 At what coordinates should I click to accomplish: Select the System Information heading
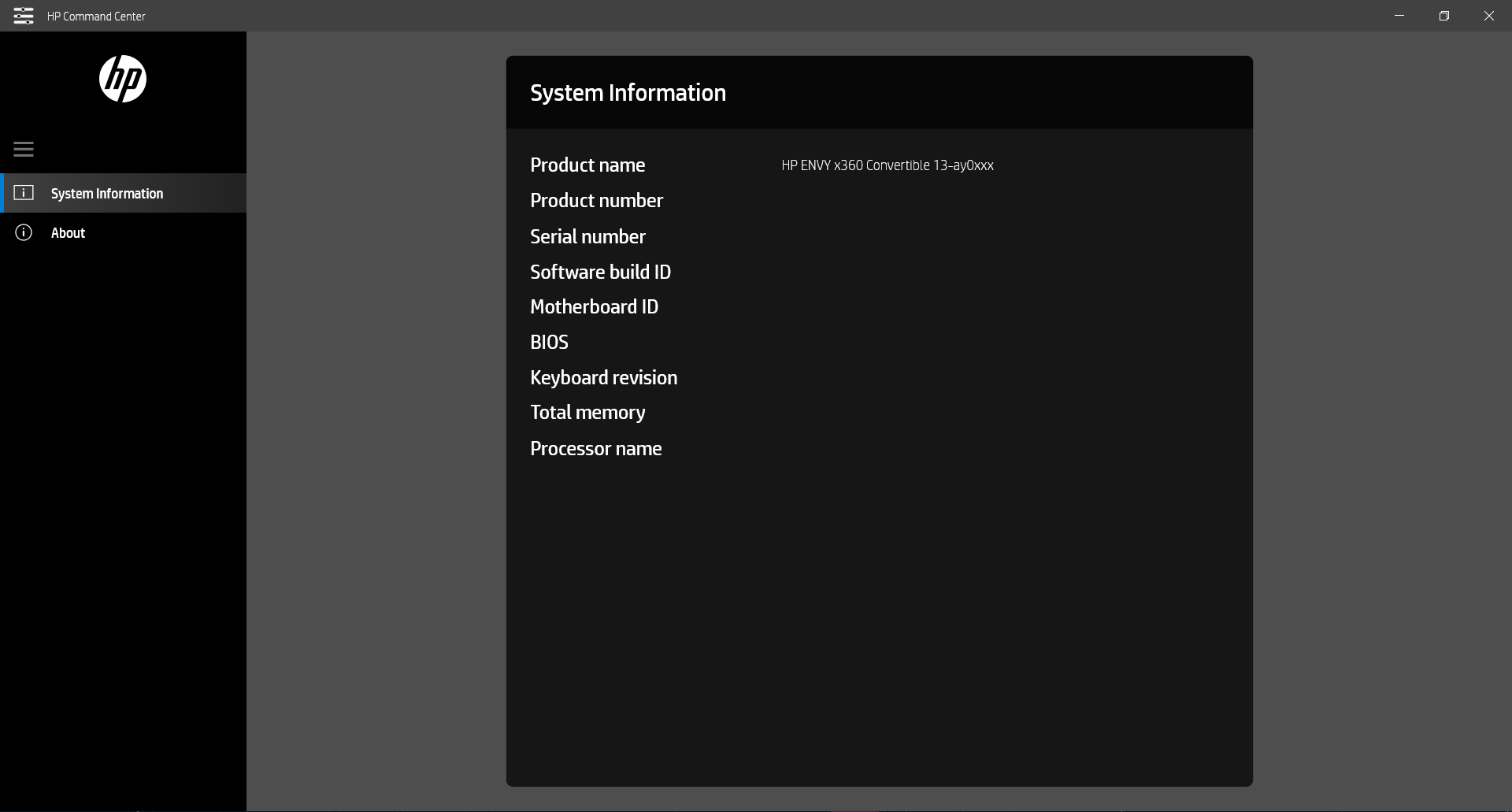[x=628, y=93]
